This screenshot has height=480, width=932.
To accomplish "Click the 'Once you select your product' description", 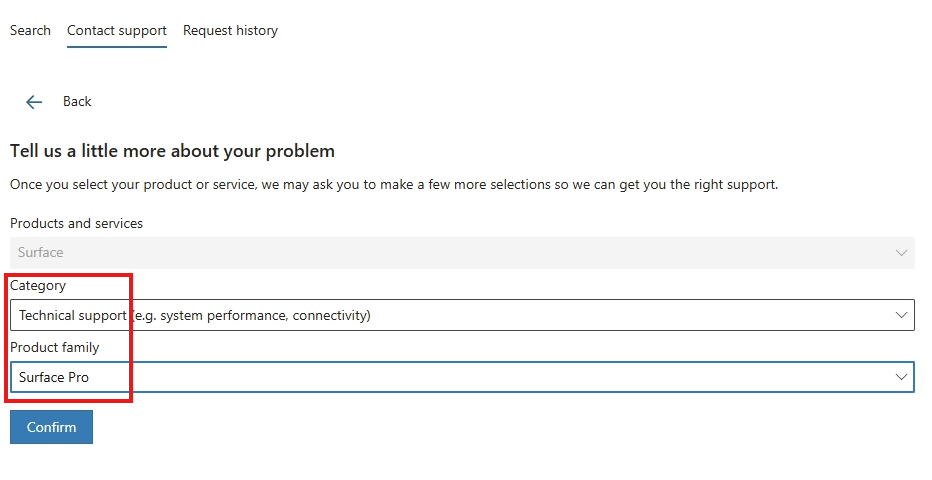I will (394, 185).
